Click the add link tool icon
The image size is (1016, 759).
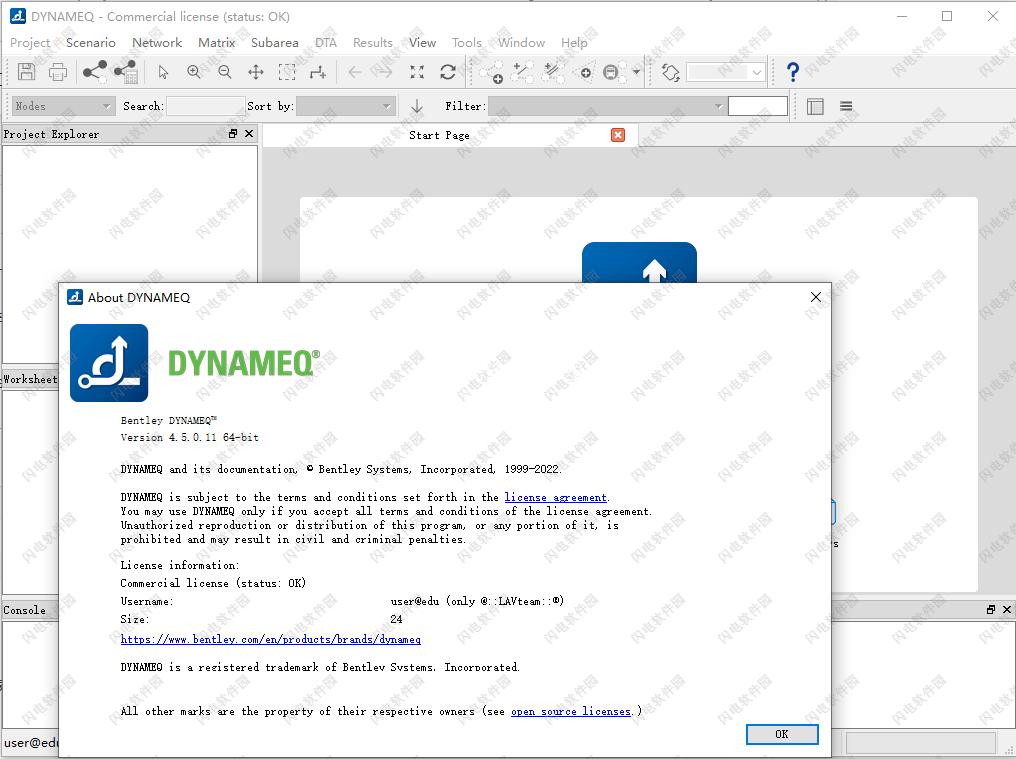[522, 72]
